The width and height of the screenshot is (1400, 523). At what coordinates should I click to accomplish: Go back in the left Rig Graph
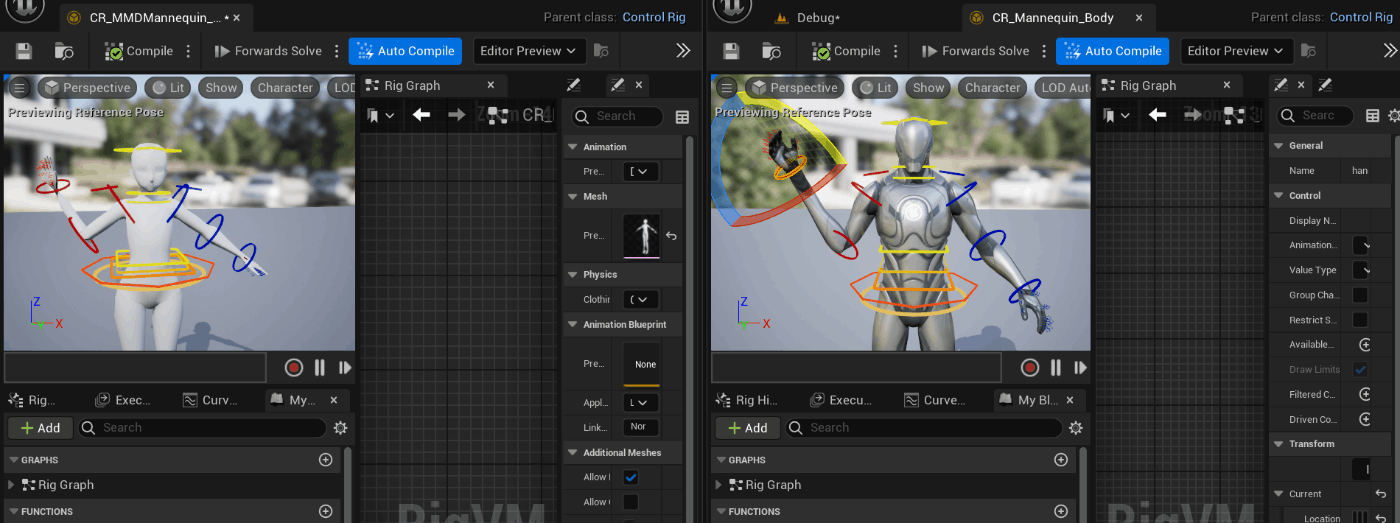pyautogui.click(x=421, y=115)
